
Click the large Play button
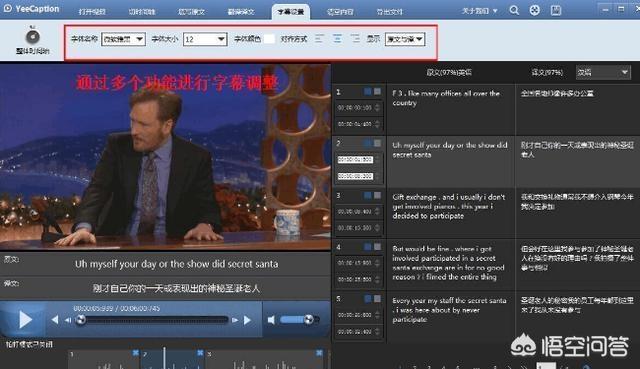coord(25,320)
